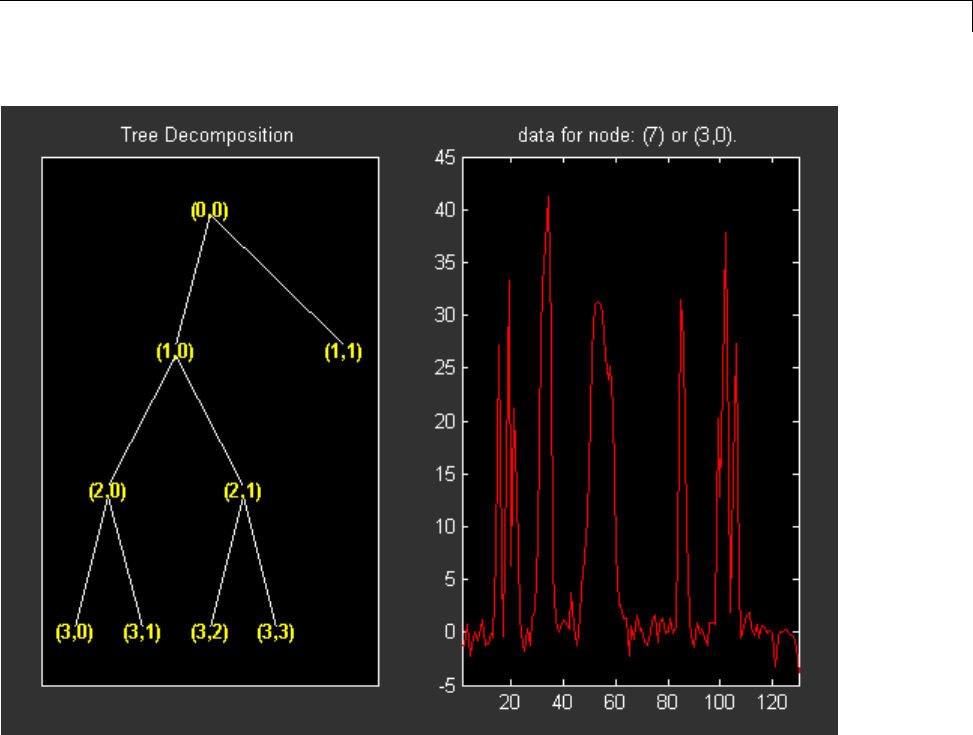Click x-axis tick label 40
This screenshot has width=973, height=735.
tap(562, 702)
